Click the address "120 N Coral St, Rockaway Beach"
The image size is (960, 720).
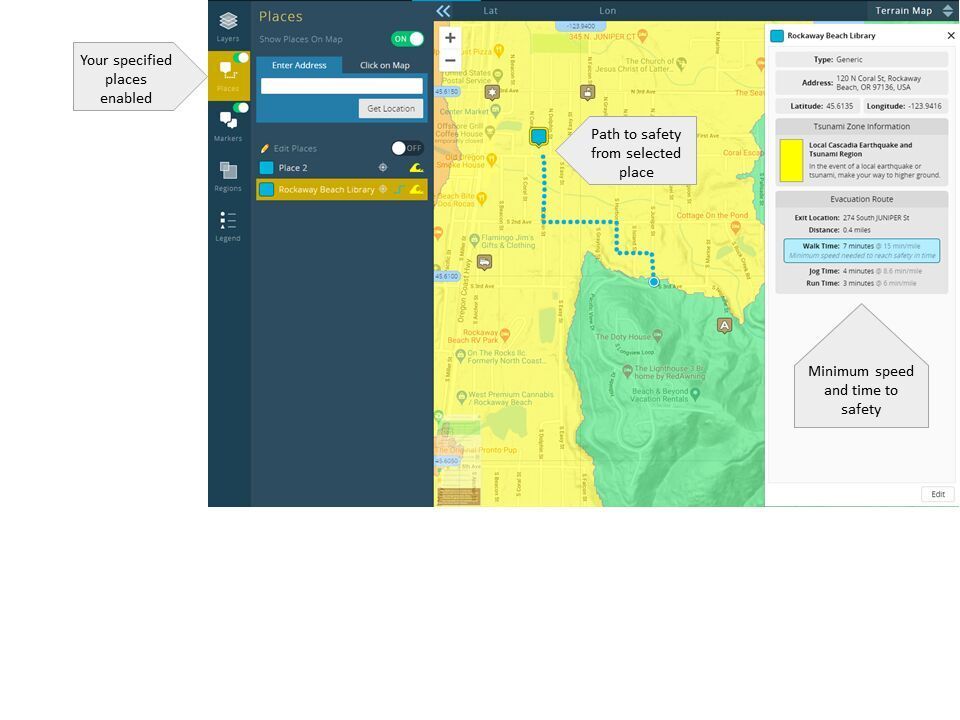pyautogui.click(x=879, y=83)
